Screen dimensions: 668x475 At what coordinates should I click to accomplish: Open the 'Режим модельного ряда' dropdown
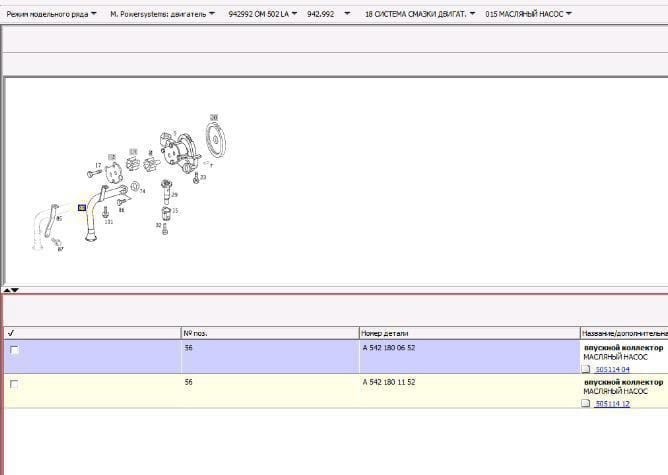tap(51, 15)
